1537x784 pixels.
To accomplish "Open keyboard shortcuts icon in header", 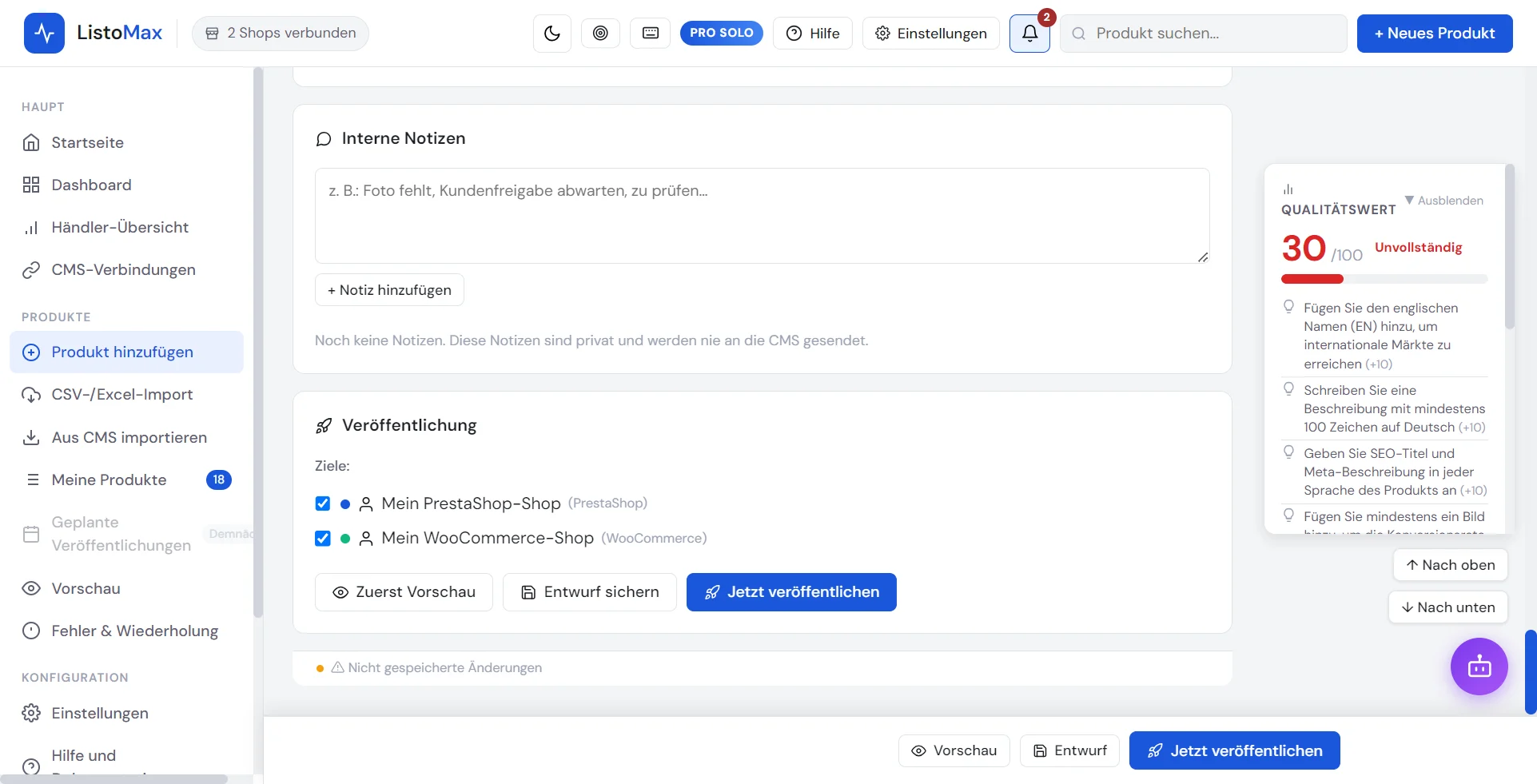I will click(x=651, y=33).
